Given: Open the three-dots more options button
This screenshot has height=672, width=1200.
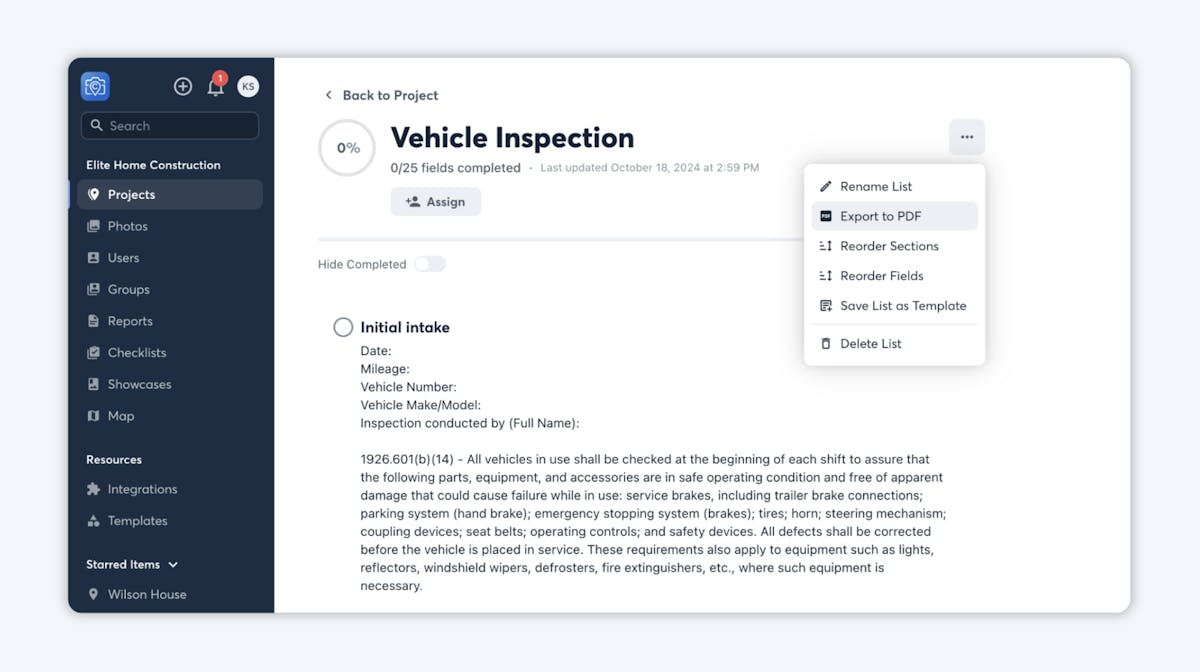Looking at the screenshot, I should coord(967,137).
